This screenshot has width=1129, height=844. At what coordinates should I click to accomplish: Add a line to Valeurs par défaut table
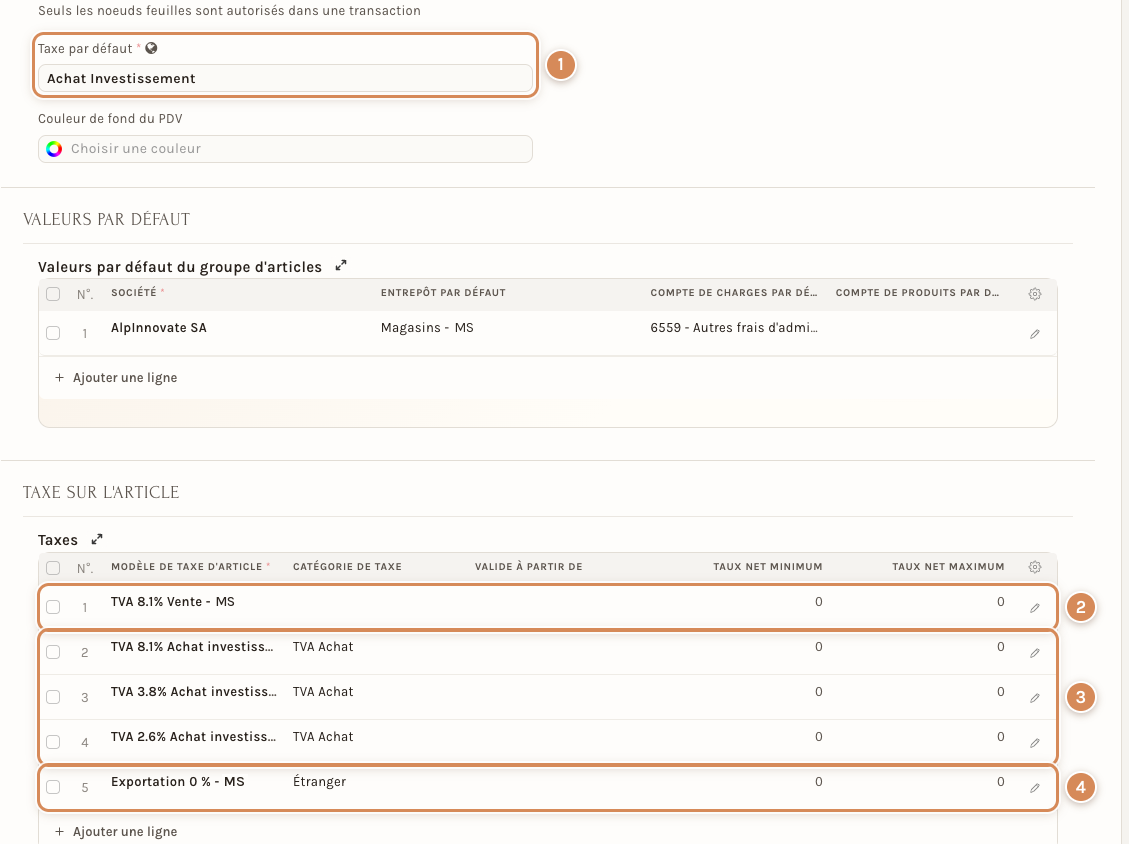116,377
